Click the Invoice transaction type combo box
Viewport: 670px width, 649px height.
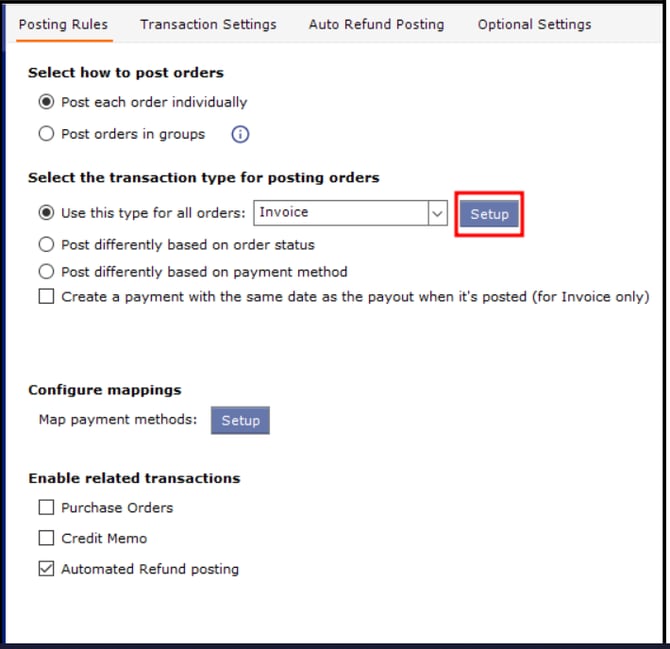point(340,213)
